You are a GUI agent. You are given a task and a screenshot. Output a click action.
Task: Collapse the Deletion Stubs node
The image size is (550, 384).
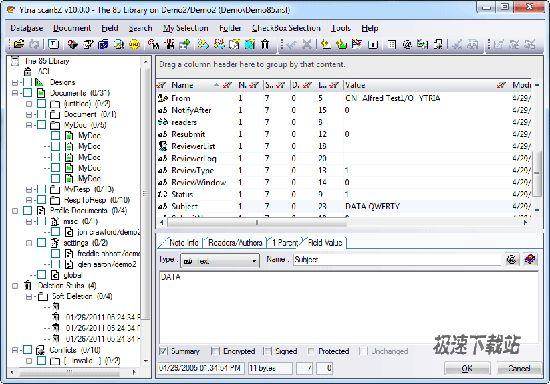(15, 286)
